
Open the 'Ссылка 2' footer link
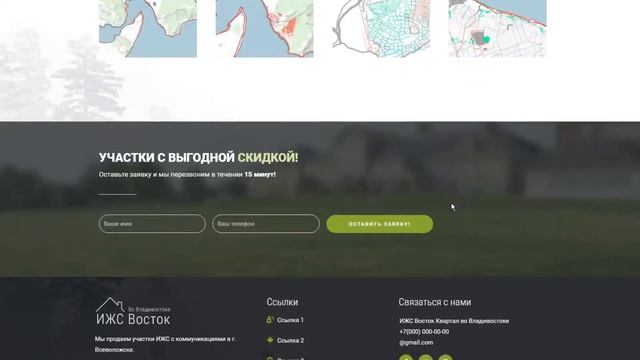(290, 340)
